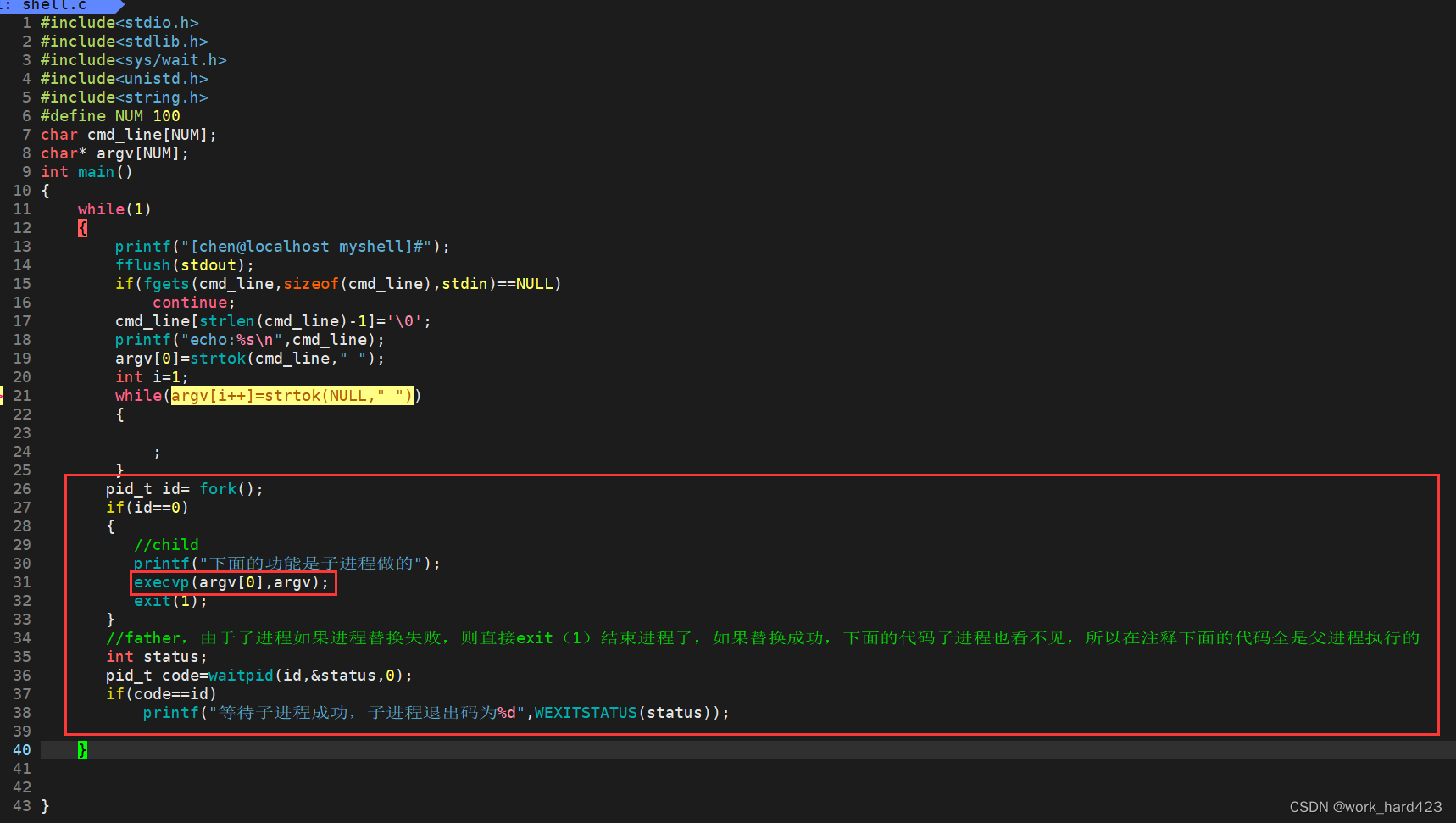
Task: Click the #define NUM 100 directive
Action: click(110, 115)
